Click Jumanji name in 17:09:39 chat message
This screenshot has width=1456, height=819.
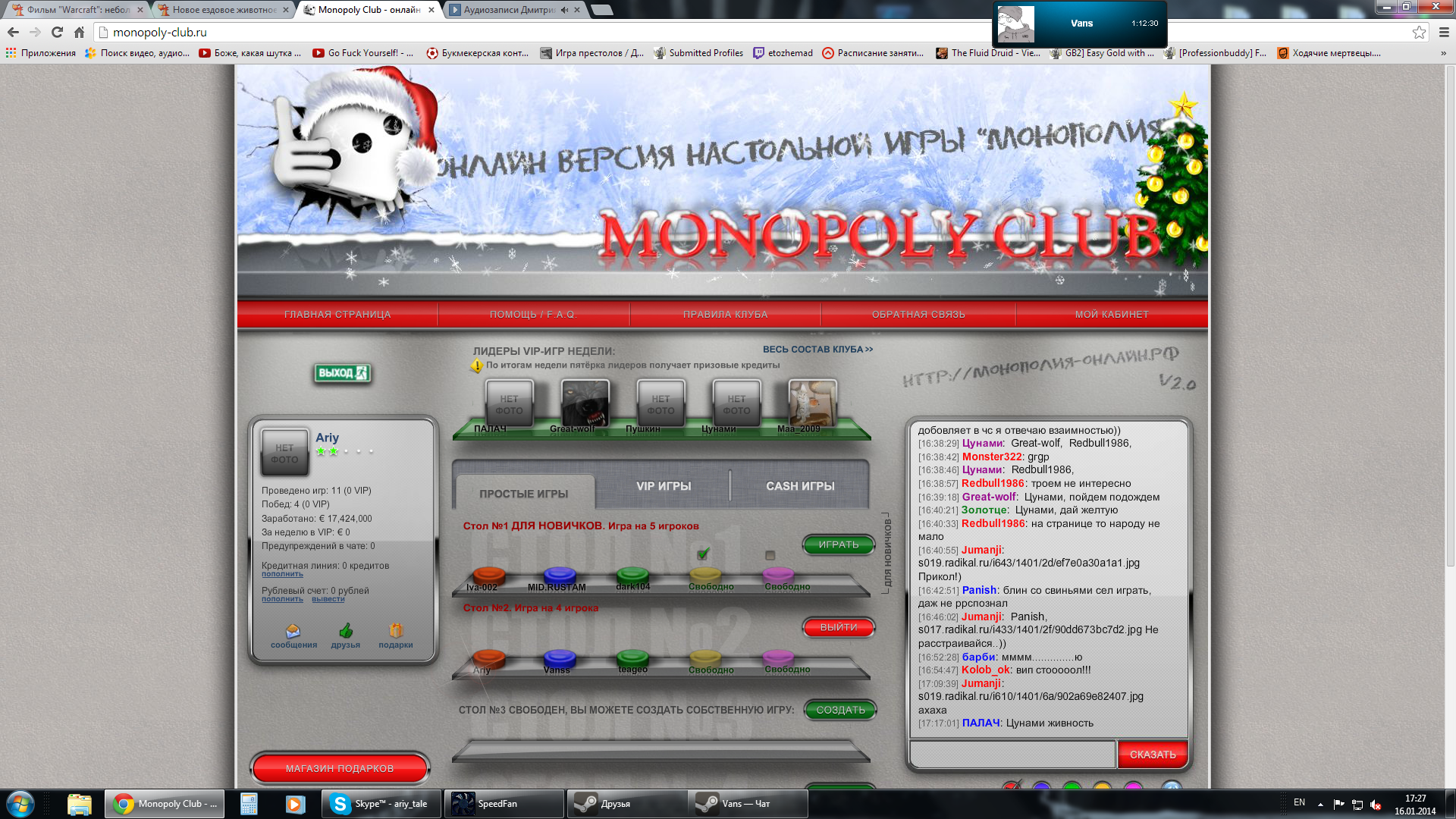pos(981,683)
